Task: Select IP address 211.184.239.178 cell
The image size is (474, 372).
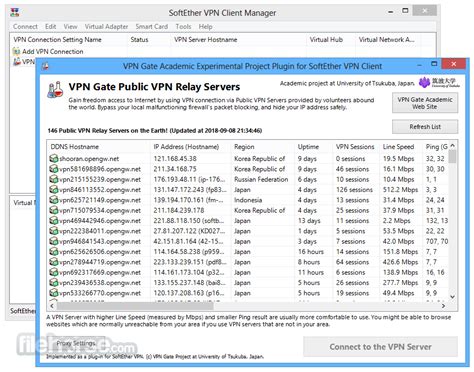Action: (x=179, y=210)
